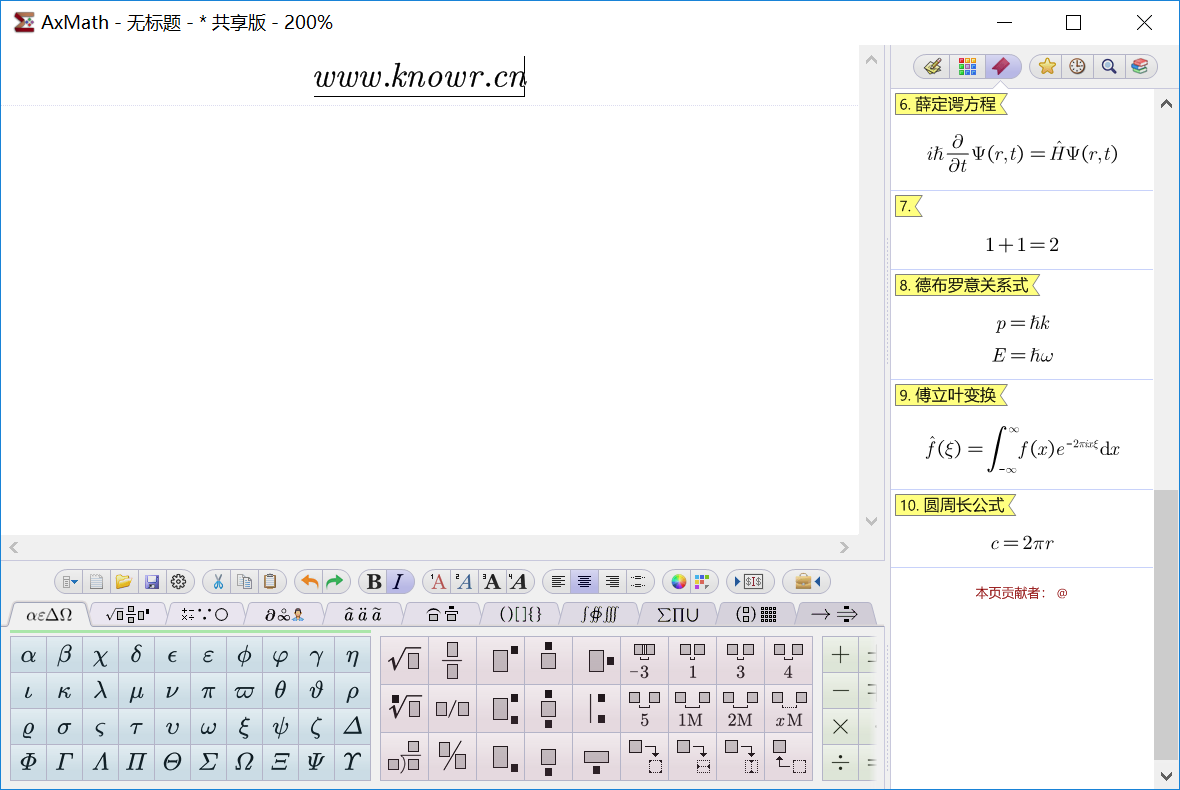The height and width of the screenshot is (790, 1180).
Task: Apply font style 4 bold italic A
Action: point(518,582)
